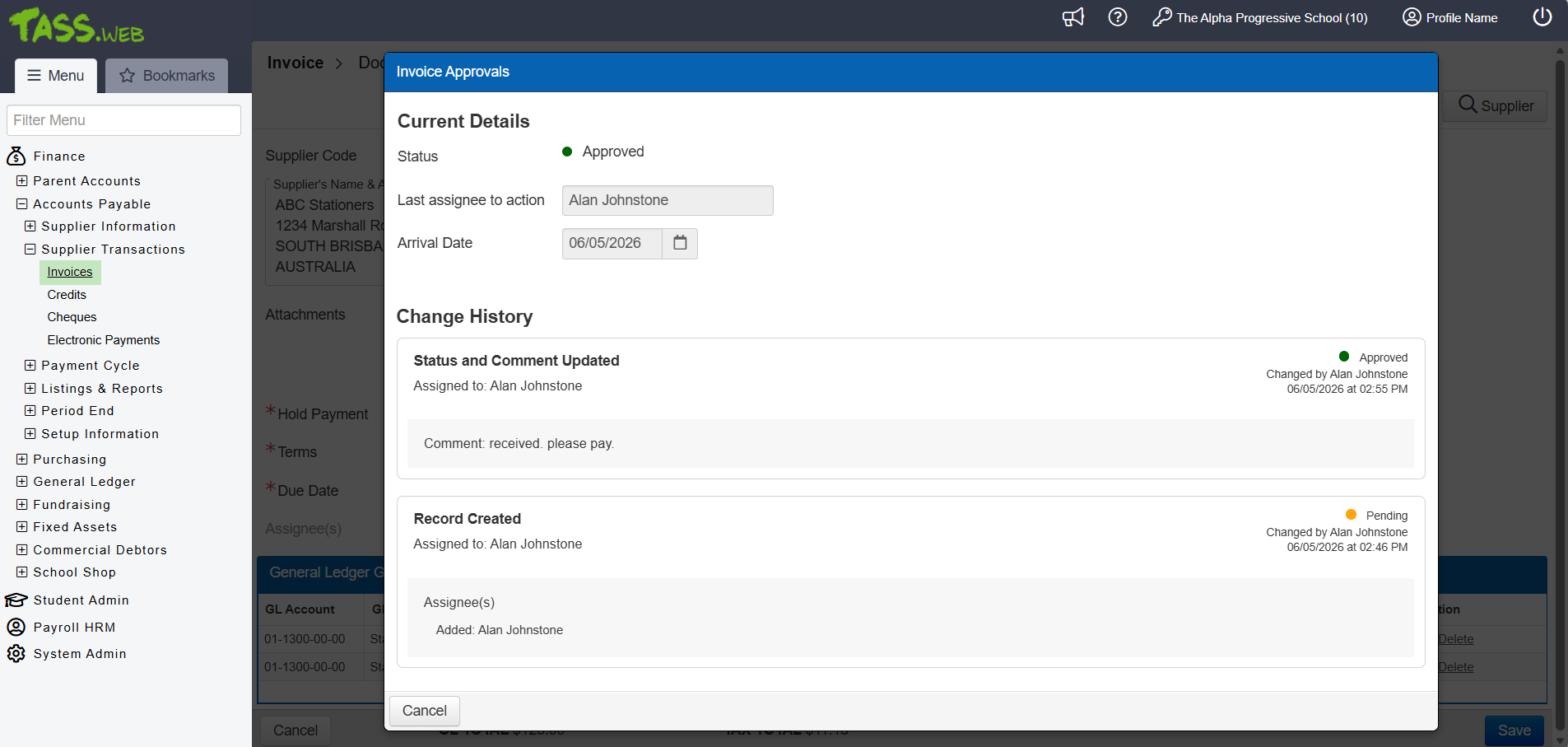
Task: Click Cancel in Invoice Approvals dialog
Action: click(425, 711)
